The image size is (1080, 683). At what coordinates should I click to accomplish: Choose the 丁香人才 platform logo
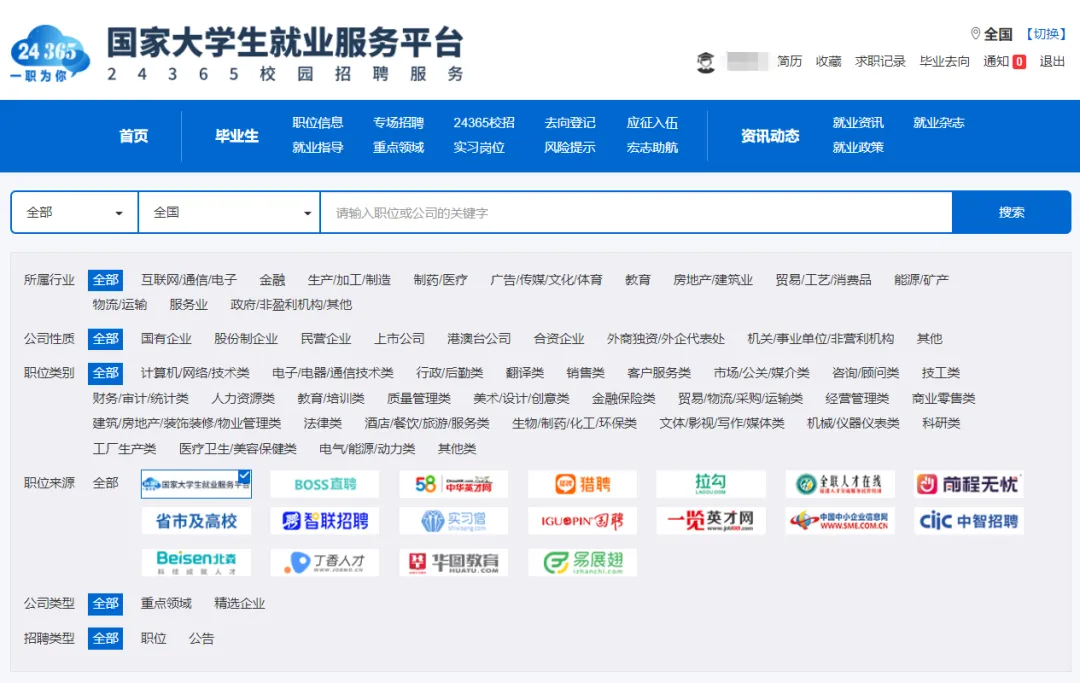click(324, 561)
